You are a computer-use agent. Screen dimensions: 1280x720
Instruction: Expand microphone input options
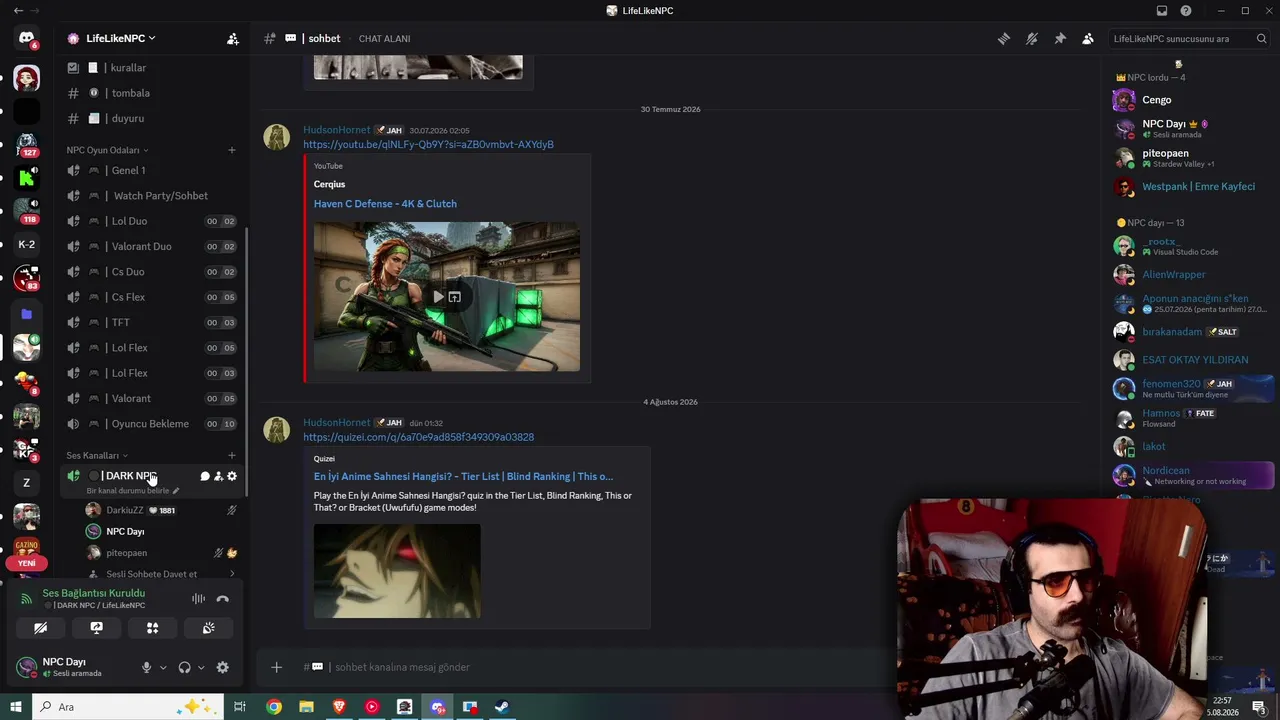pyautogui.click(x=163, y=667)
